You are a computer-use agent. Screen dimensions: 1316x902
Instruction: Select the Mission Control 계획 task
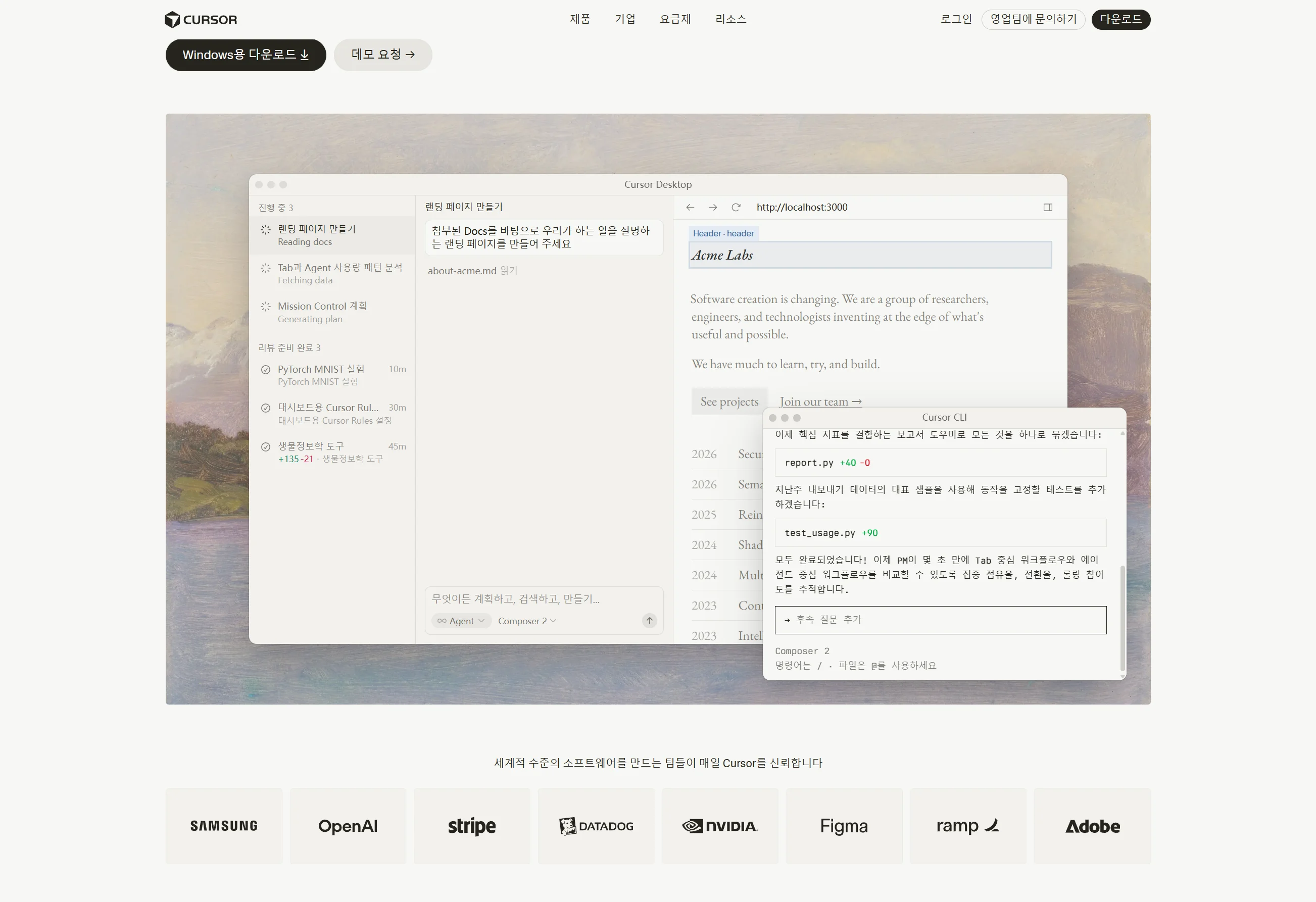coord(332,312)
